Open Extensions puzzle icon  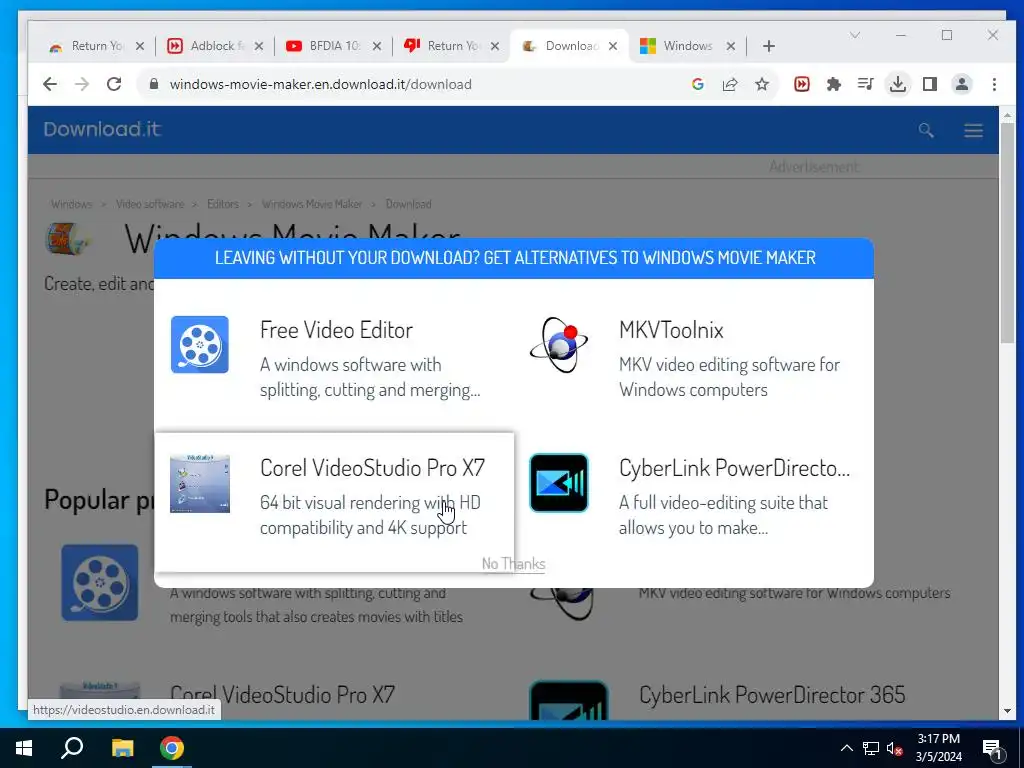pyautogui.click(x=834, y=84)
